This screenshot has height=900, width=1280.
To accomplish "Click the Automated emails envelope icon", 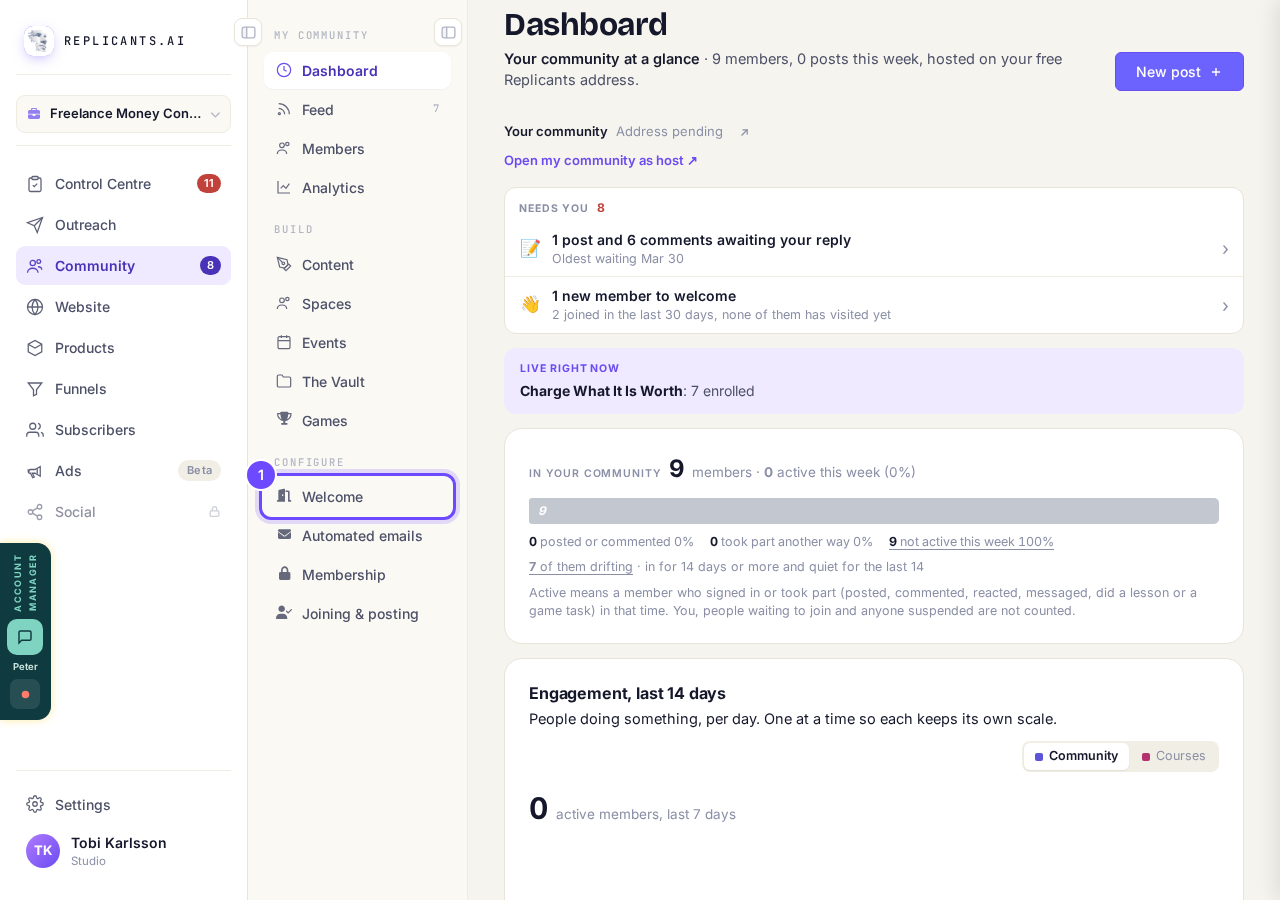I will tap(284, 535).
